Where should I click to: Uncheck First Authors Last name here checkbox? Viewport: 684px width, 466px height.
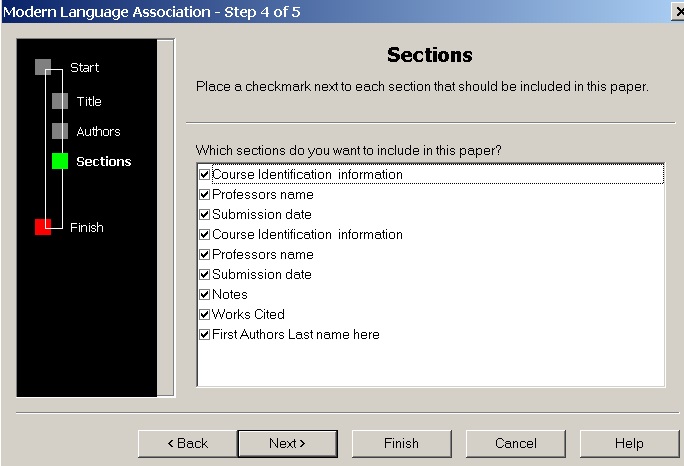[x=204, y=335]
